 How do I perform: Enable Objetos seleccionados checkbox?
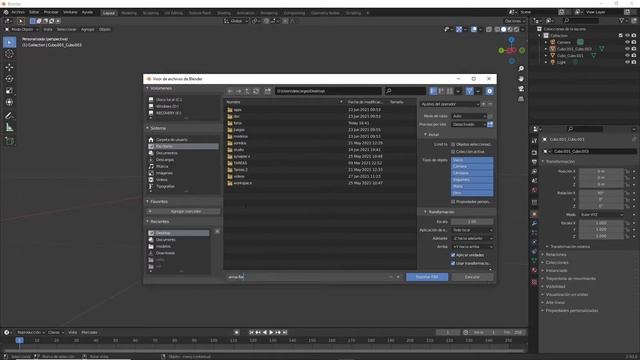point(453,144)
